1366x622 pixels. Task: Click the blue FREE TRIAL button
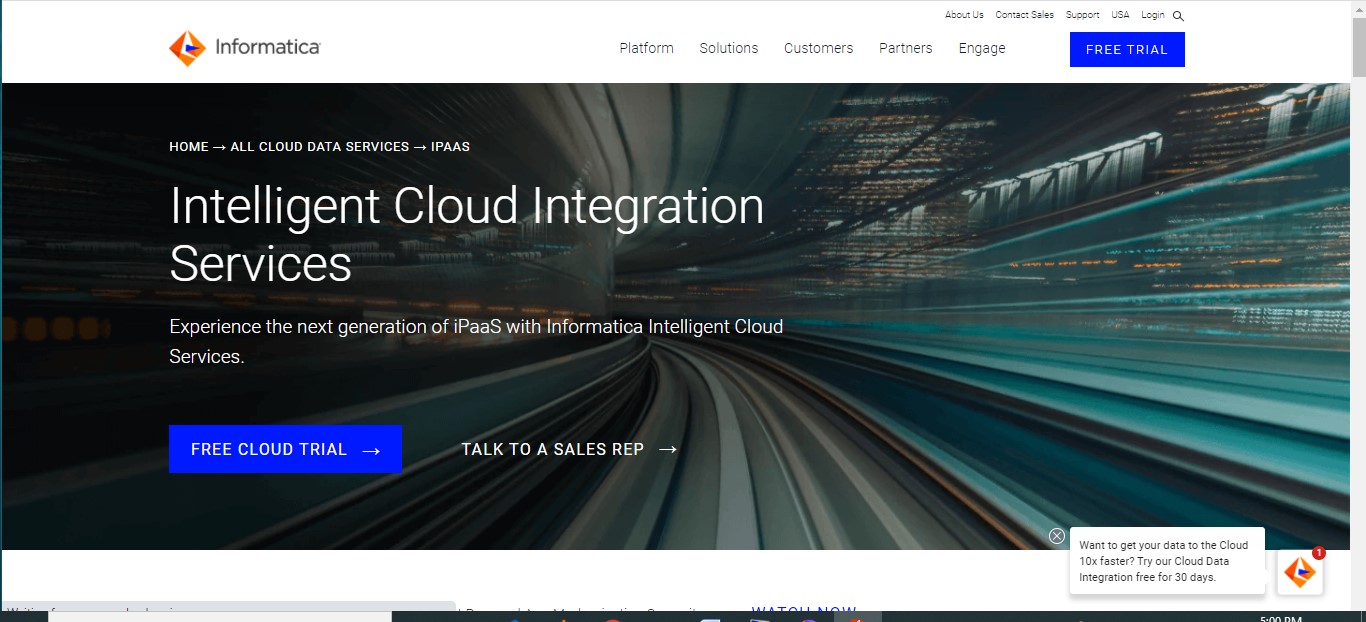(x=1127, y=49)
